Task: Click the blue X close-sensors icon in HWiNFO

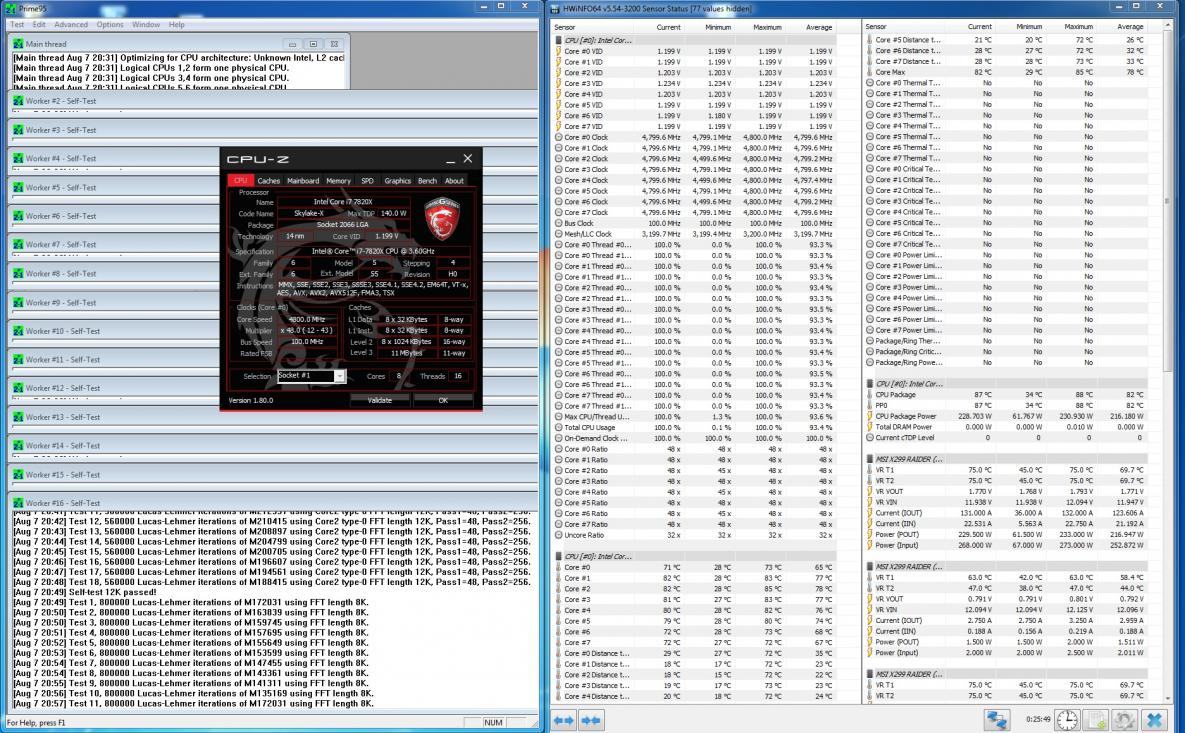Action: click(x=1154, y=720)
